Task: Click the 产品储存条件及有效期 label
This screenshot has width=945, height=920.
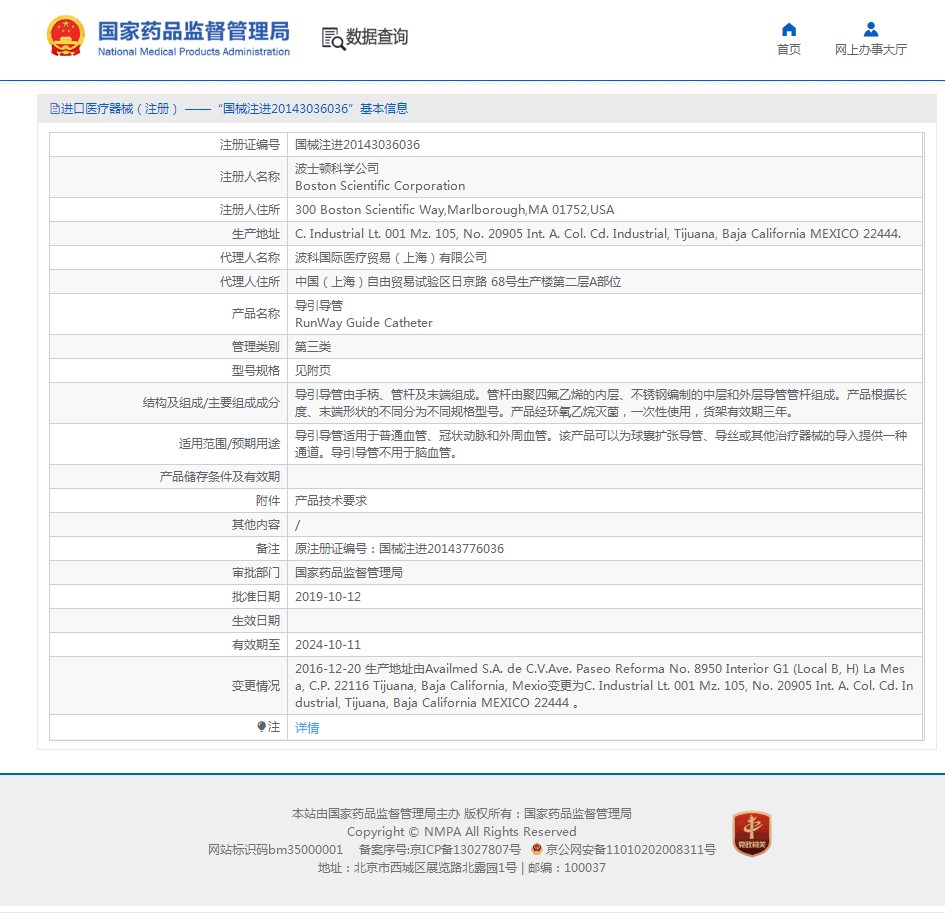Action: [219, 477]
